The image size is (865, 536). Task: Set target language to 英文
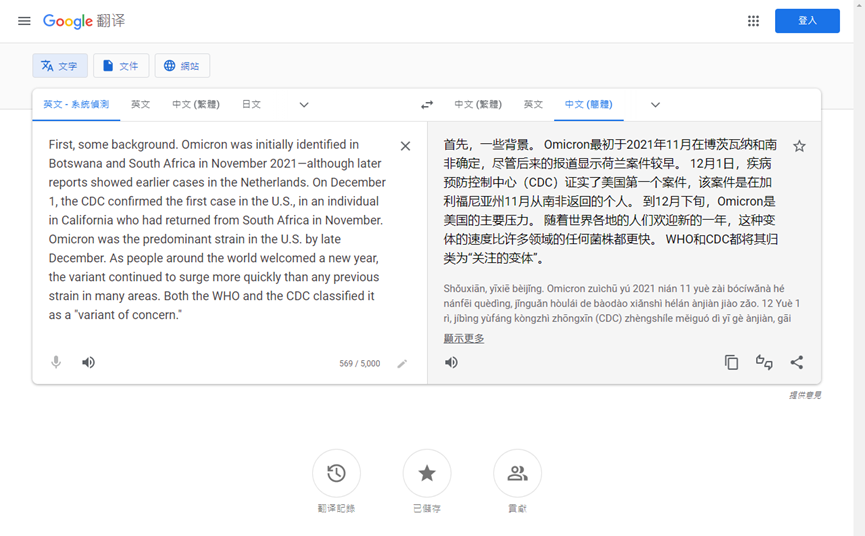(x=533, y=104)
